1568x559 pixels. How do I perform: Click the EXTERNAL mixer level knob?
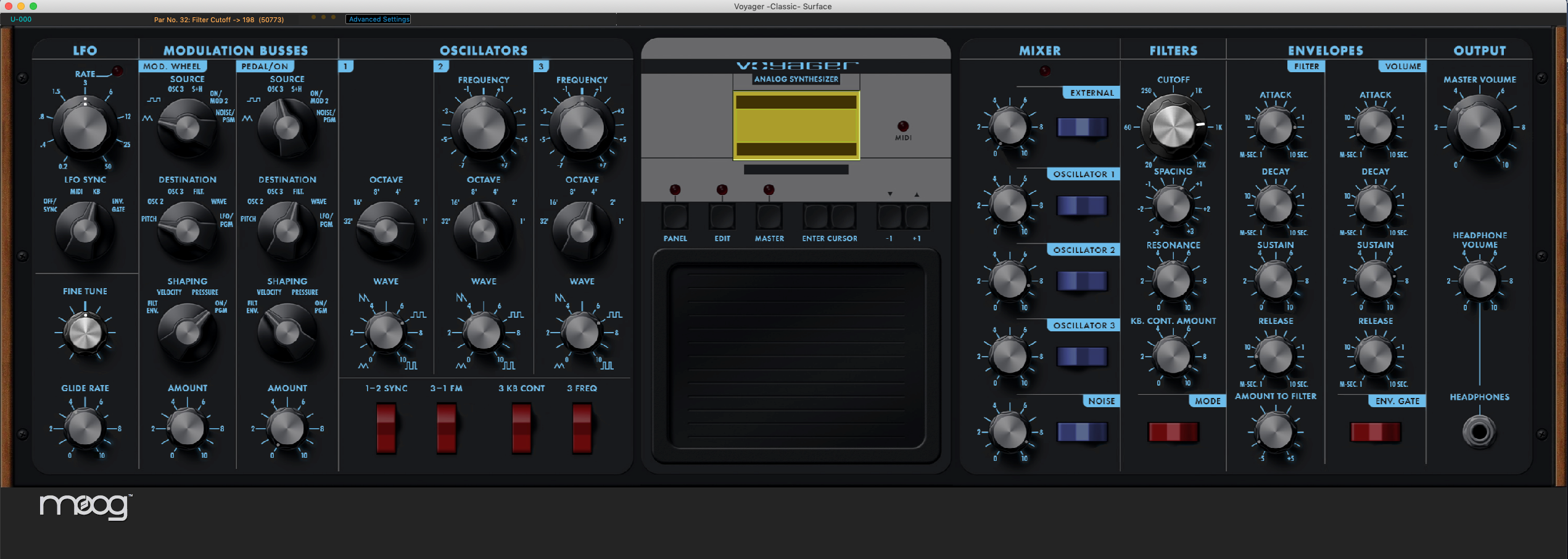[x=1010, y=128]
